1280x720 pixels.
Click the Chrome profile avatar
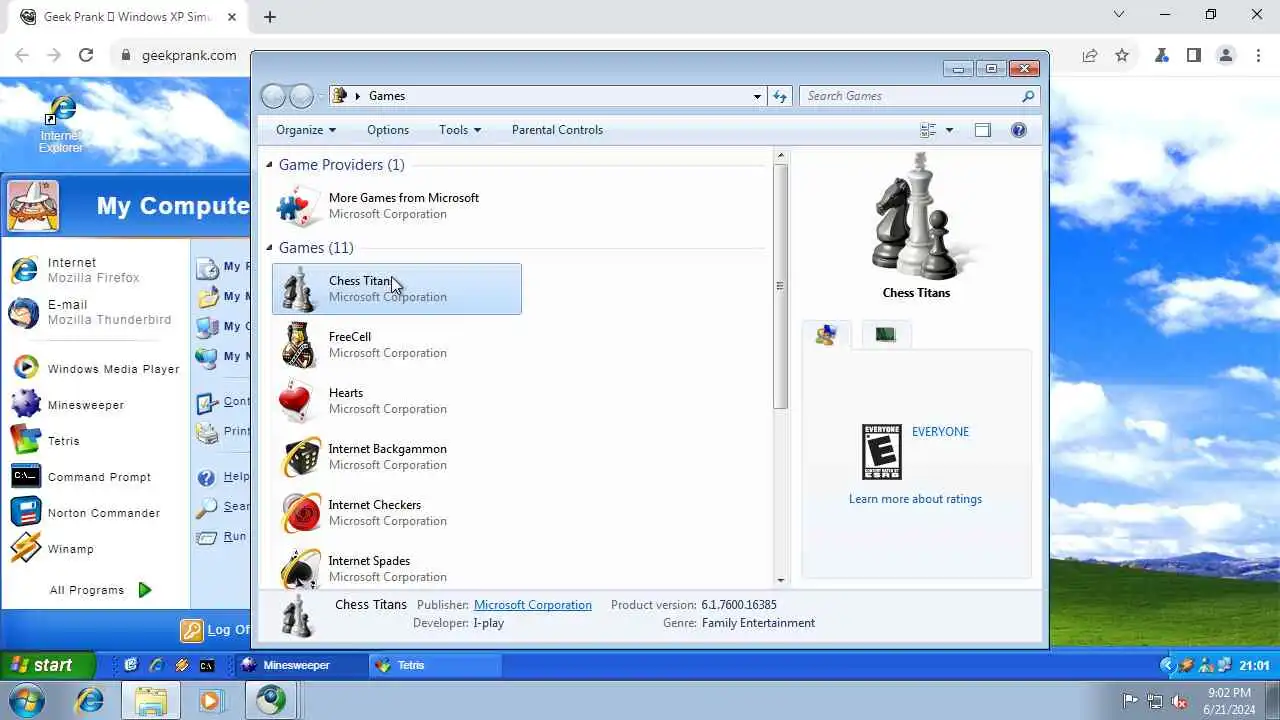[1226, 56]
